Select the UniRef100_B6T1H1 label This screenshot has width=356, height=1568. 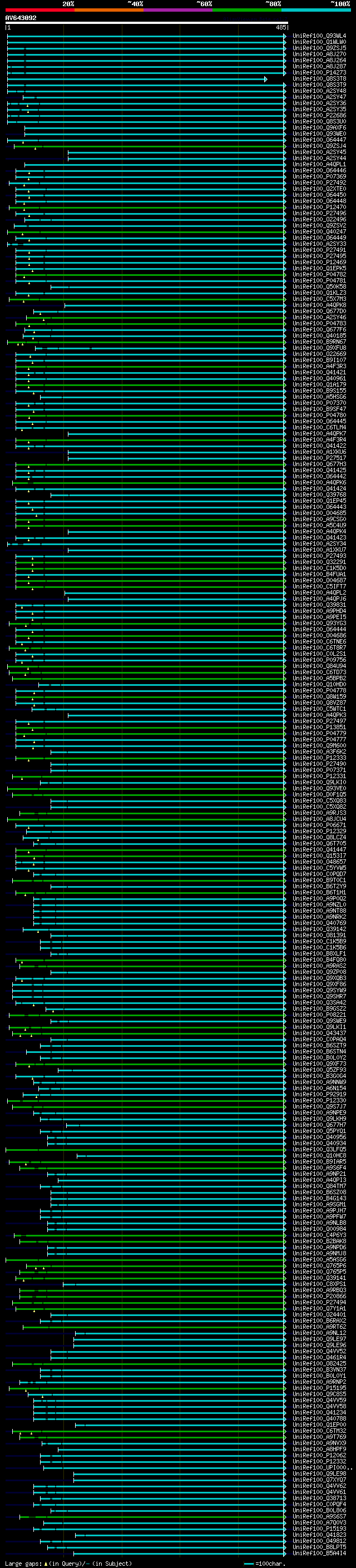319,892
